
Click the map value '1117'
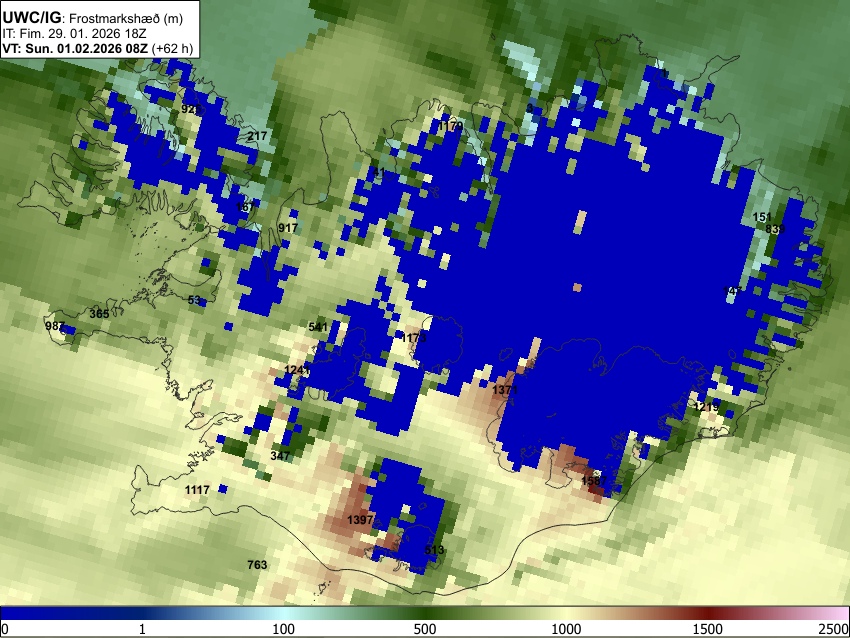pos(197,490)
